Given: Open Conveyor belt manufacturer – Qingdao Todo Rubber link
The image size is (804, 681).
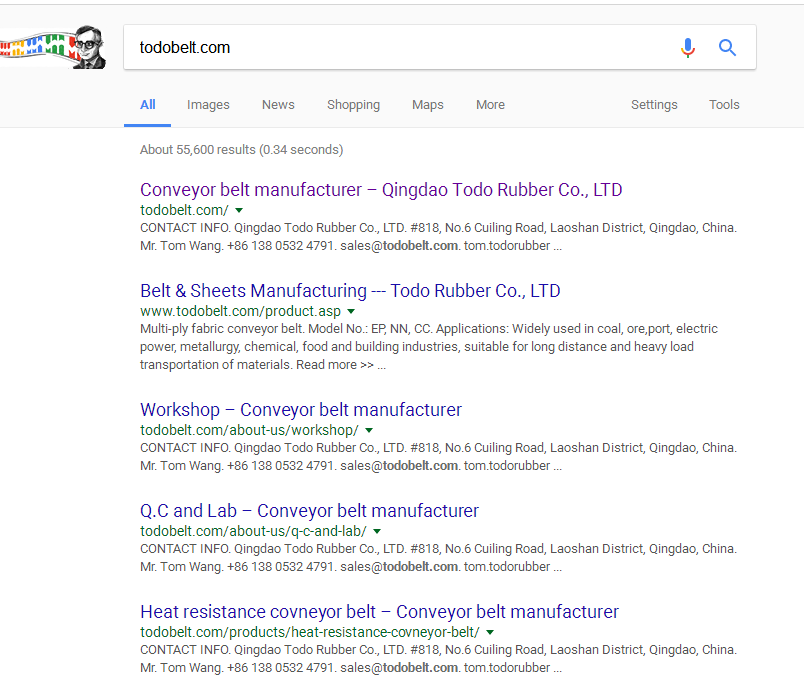Looking at the screenshot, I should coord(381,190).
